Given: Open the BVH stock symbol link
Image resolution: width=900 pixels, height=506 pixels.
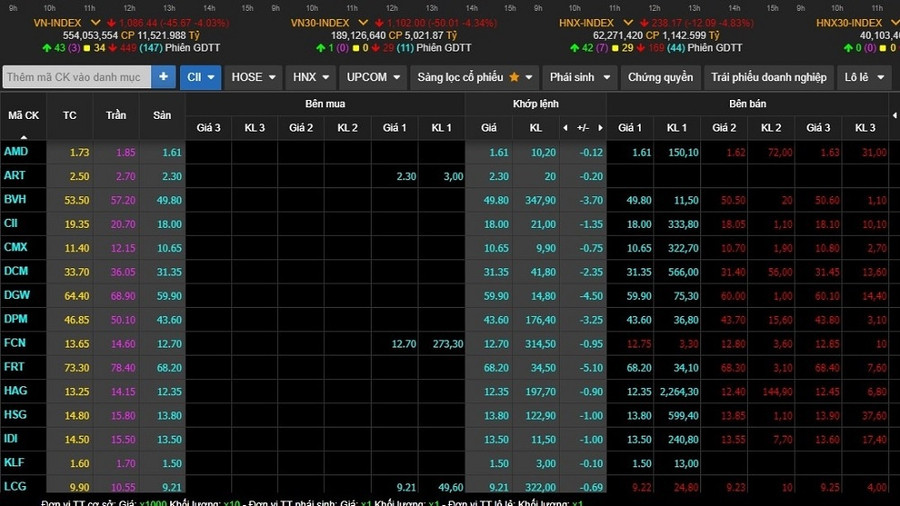Looking at the screenshot, I should tap(15, 199).
